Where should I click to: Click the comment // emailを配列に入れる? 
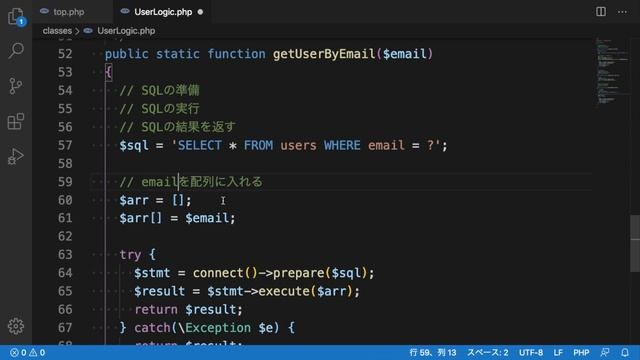(x=191, y=182)
